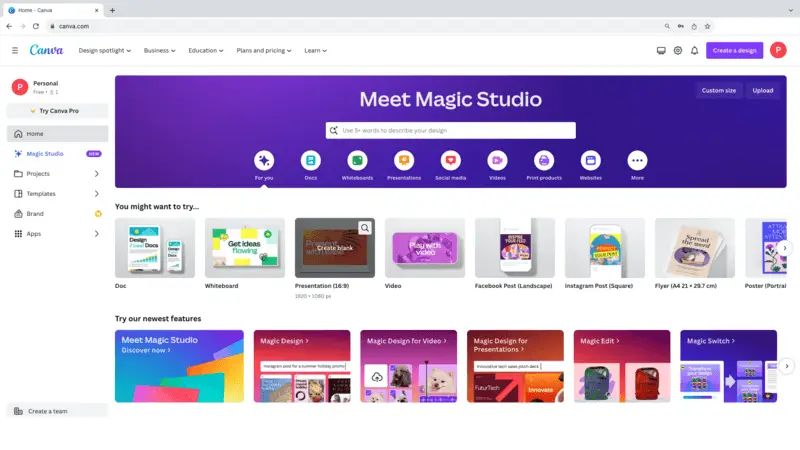Bookmark this page with the star

tap(707, 26)
